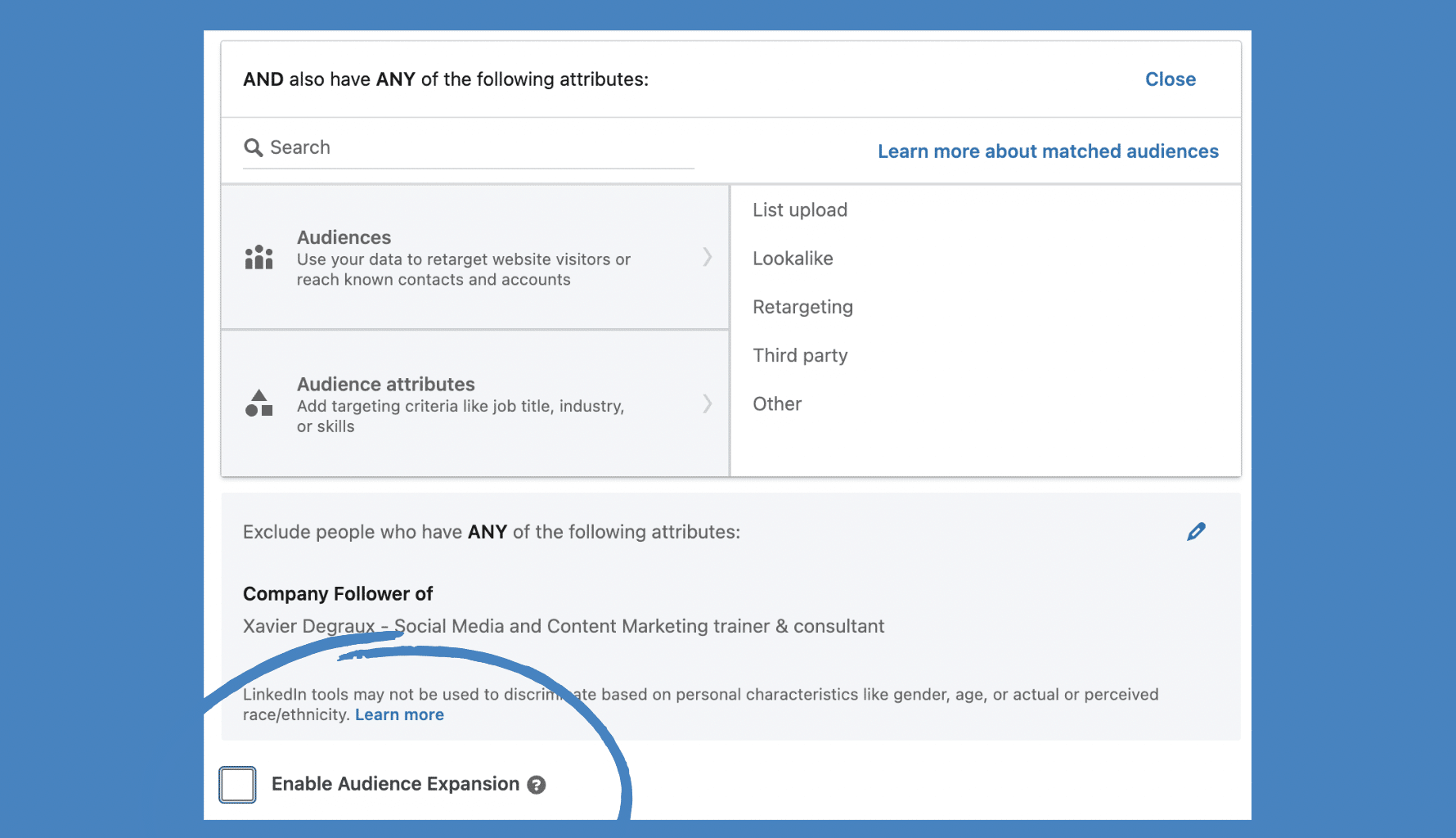Screen dimensions: 1456x838
Task: Expand the Audiences chevron arrow
Action: point(708,257)
